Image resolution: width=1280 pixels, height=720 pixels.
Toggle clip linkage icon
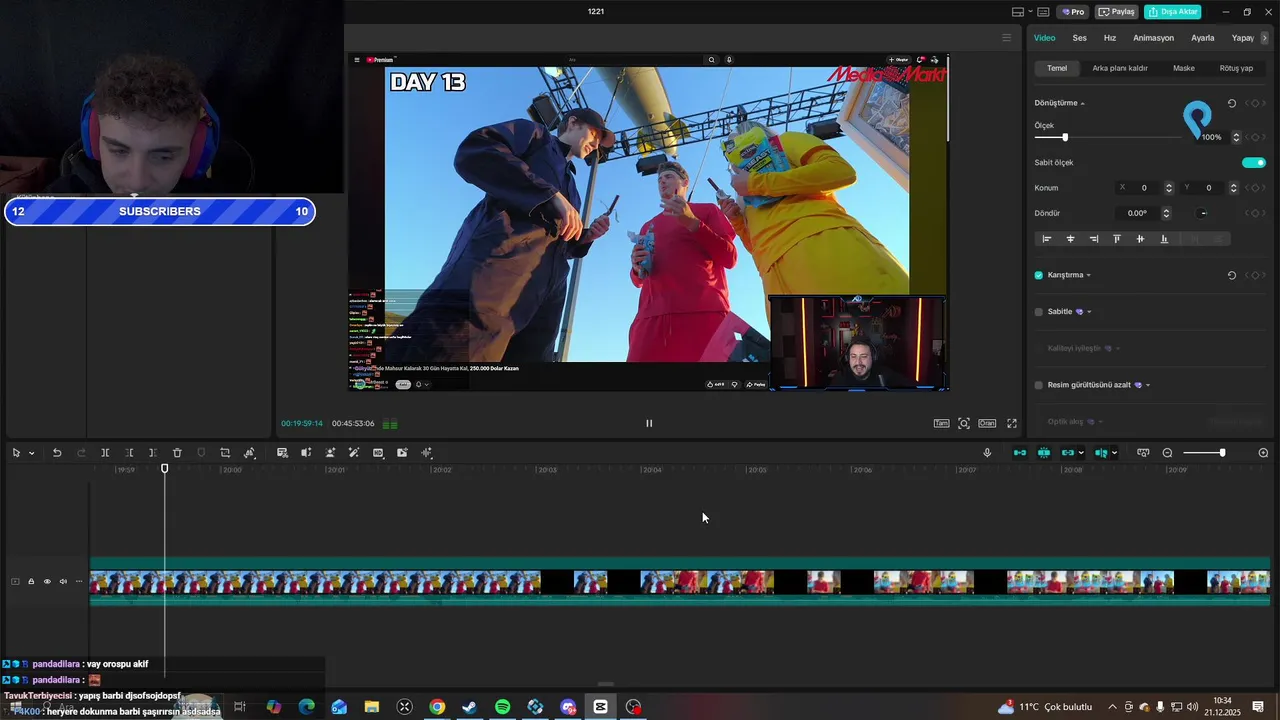[x=1068, y=453]
